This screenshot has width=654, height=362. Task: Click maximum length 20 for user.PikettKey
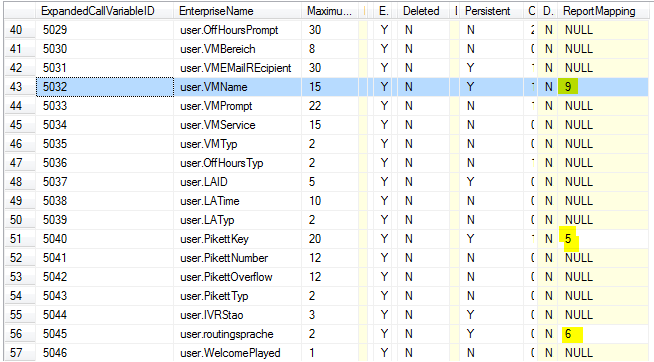[330, 239]
